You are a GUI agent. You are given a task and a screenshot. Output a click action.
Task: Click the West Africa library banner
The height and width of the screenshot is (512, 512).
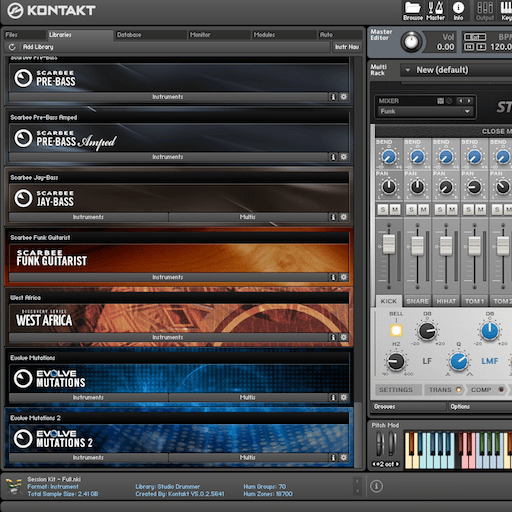pyautogui.click(x=179, y=318)
